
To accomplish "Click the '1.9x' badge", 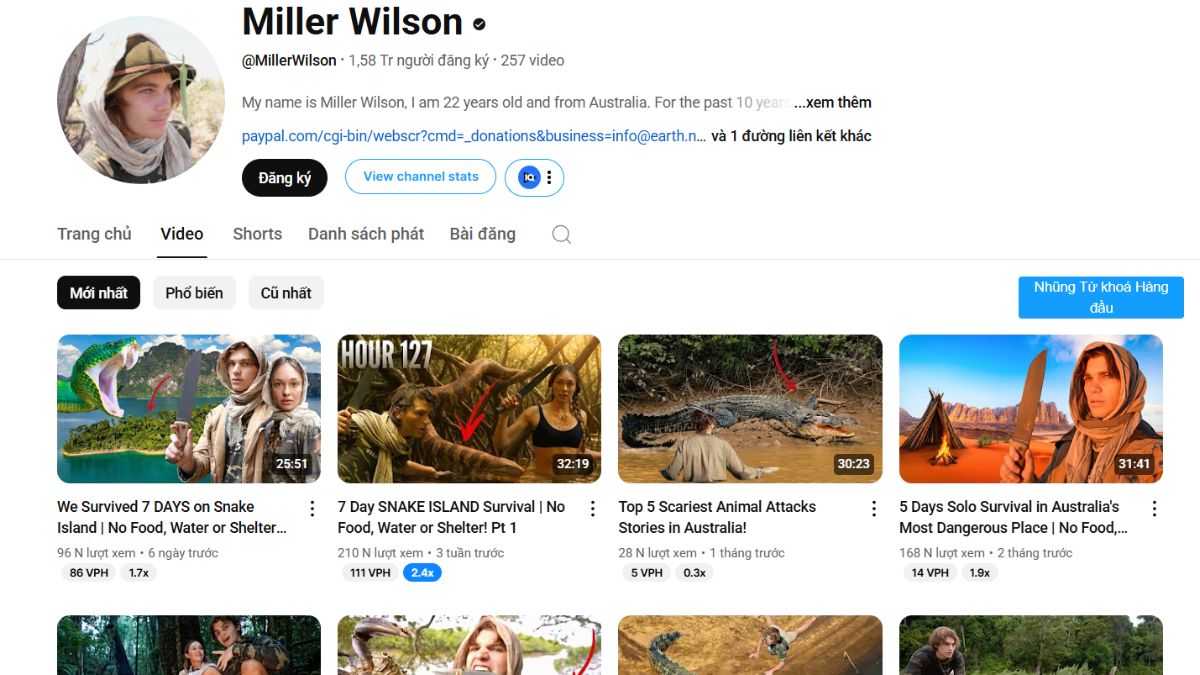I will pos(980,573).
